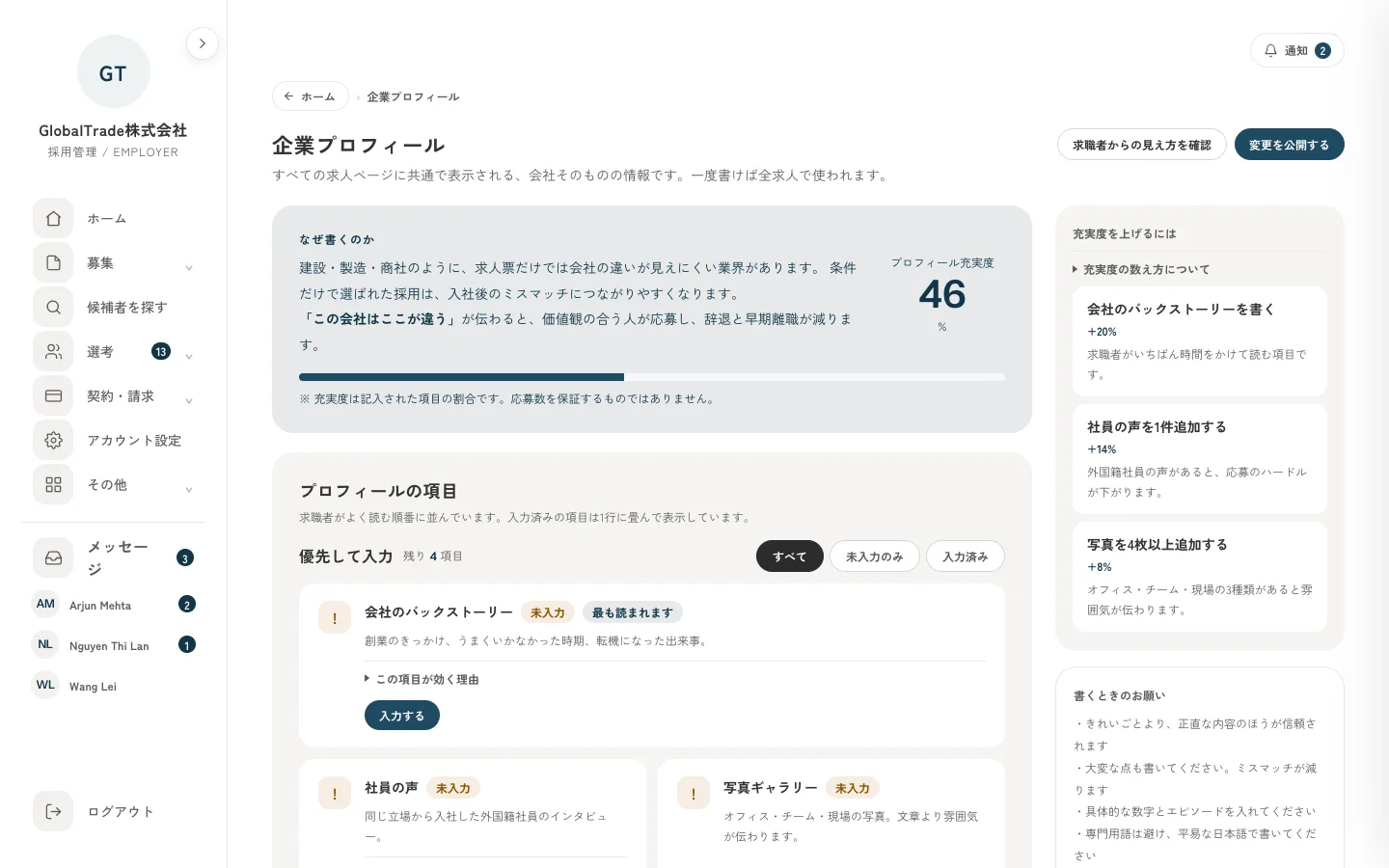Click the home icon in sidebar

(53, 219)
